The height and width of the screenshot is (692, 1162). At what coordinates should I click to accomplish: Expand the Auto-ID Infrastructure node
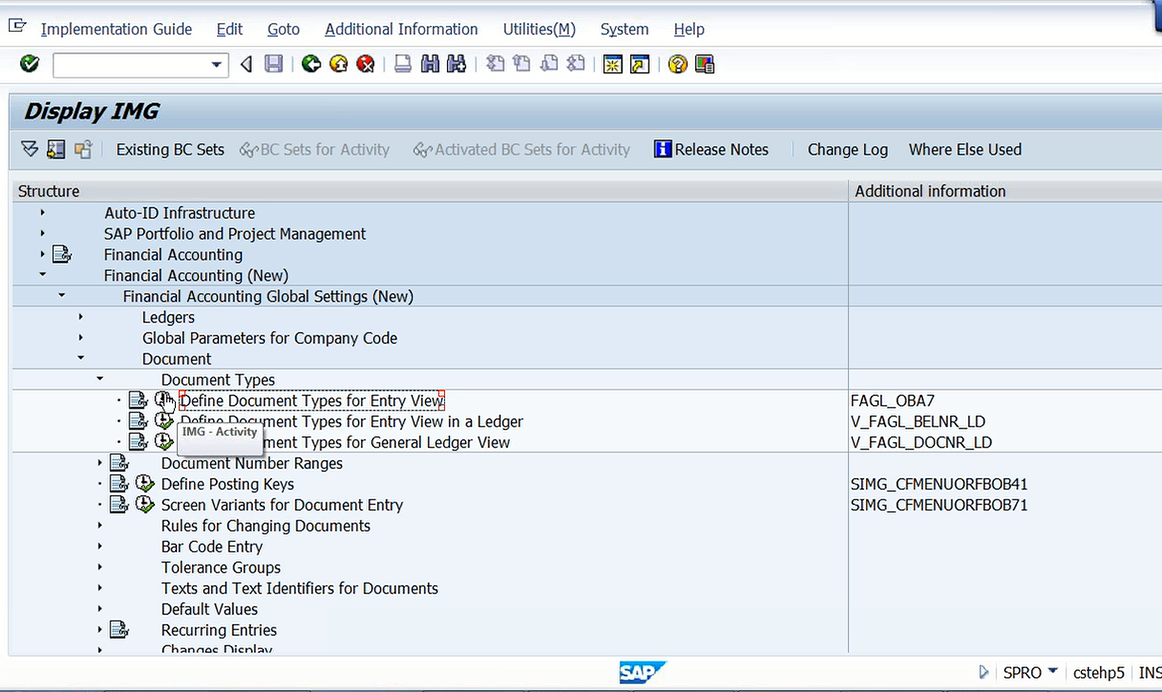pyautogui.click(x=42, y=213)
